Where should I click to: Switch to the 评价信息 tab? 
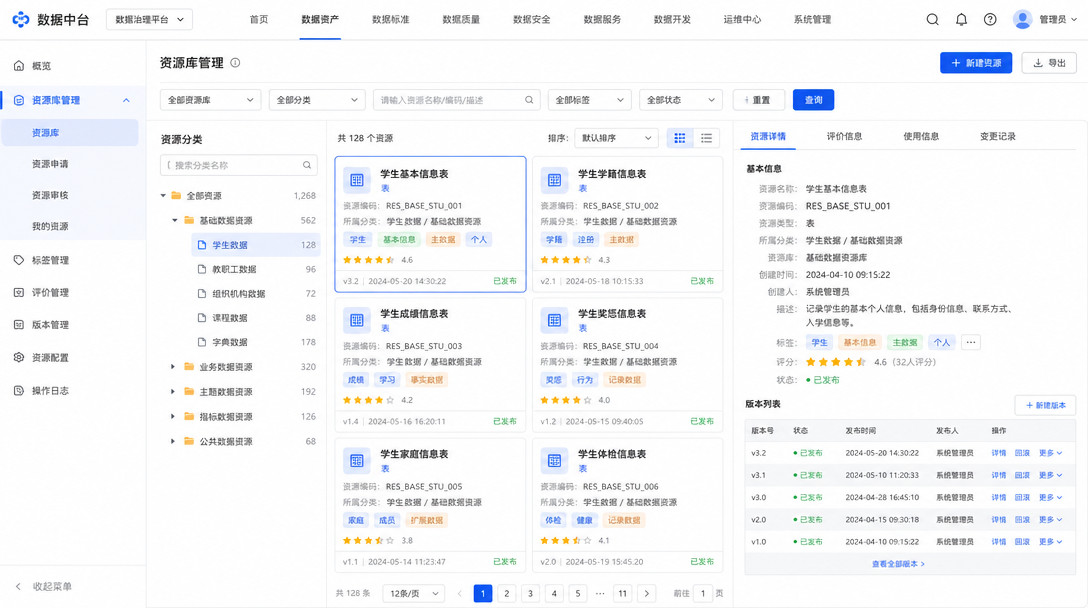click(x=844, y=137)
